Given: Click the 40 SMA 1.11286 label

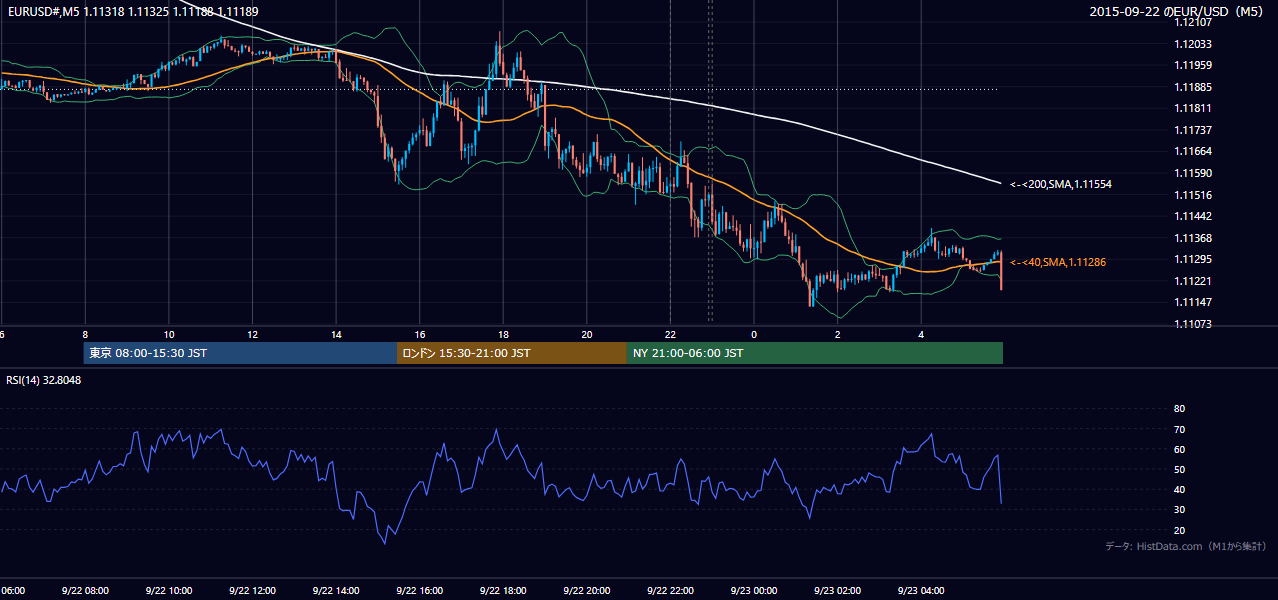Looking at the screenshot, I should [x=1058, y=262].
